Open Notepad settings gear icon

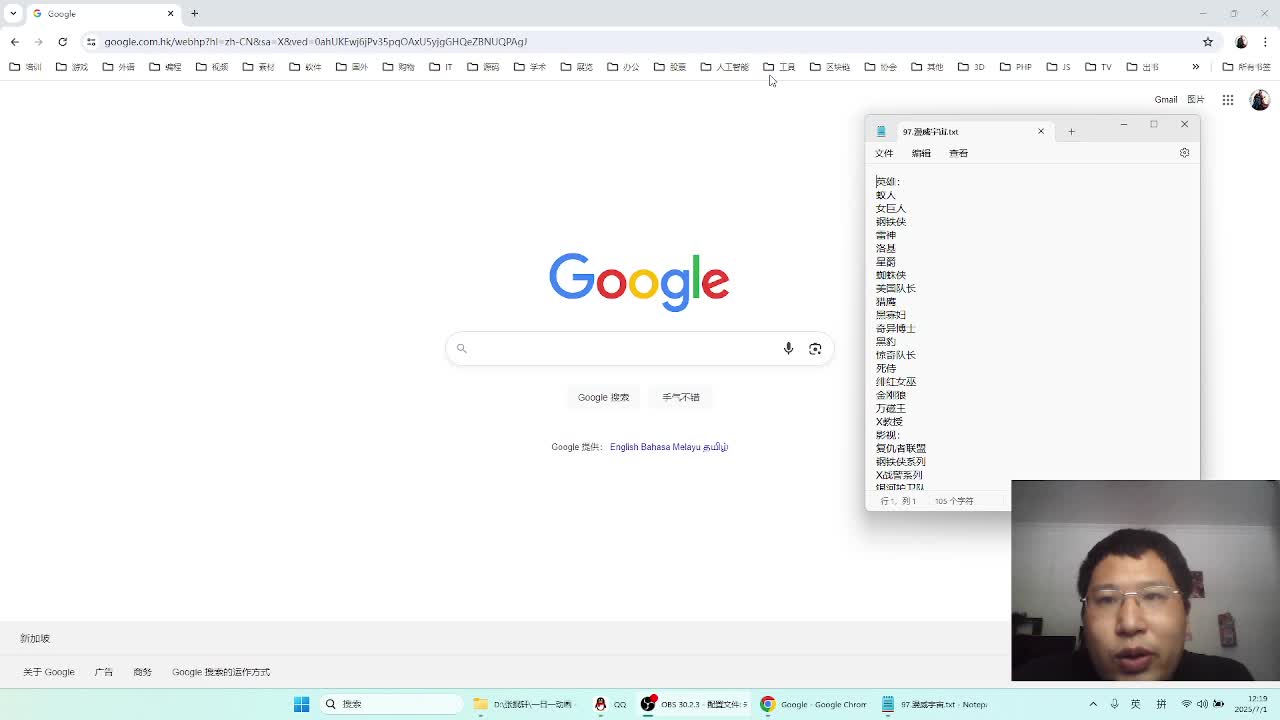click(1184, 153)
